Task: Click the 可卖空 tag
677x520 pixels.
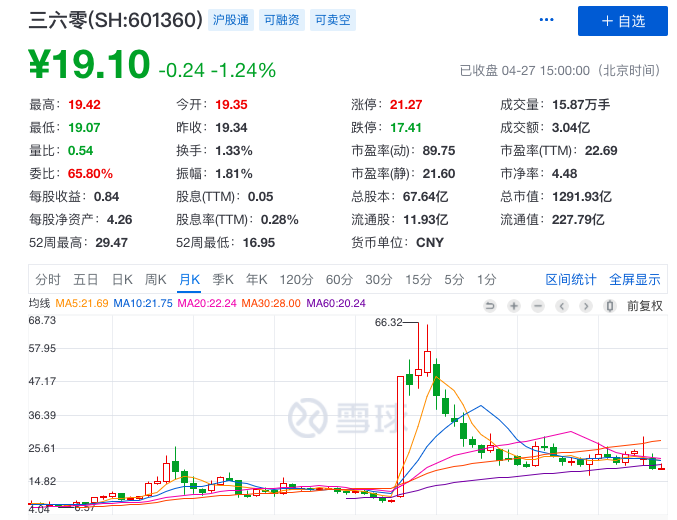Action: [x=332, y=20]
